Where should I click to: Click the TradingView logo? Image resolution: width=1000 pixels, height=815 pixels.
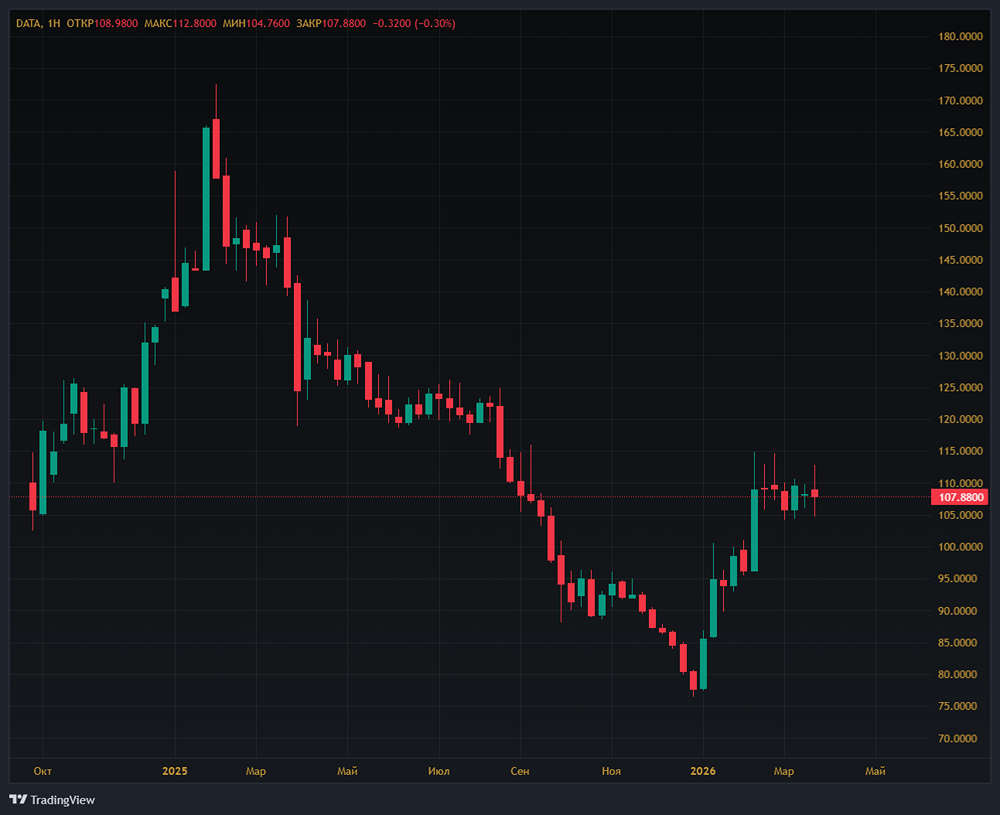[x=52, y=800]
